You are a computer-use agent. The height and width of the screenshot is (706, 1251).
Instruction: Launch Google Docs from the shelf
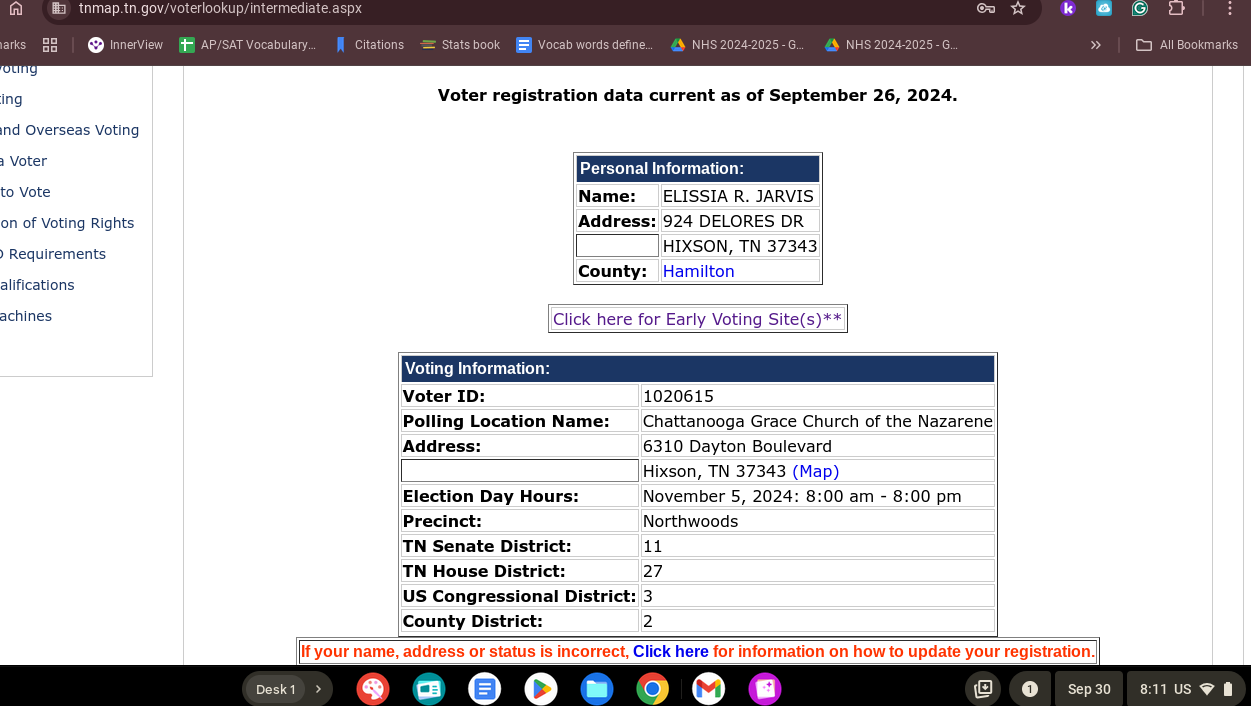485,689
